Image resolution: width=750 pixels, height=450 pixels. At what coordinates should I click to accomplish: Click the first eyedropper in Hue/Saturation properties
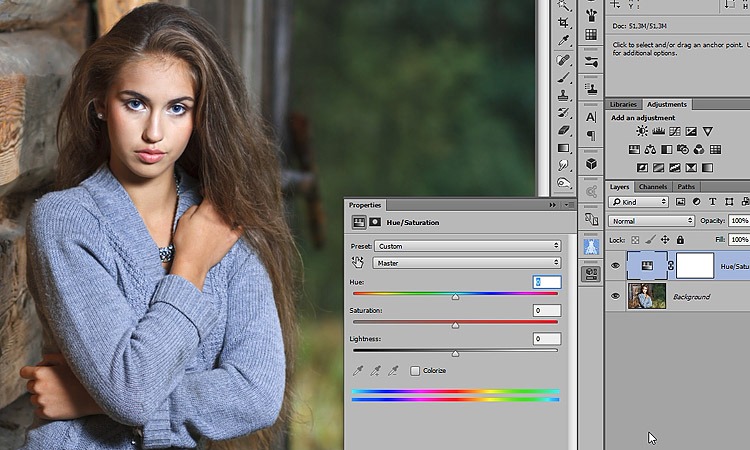(358, 371)
